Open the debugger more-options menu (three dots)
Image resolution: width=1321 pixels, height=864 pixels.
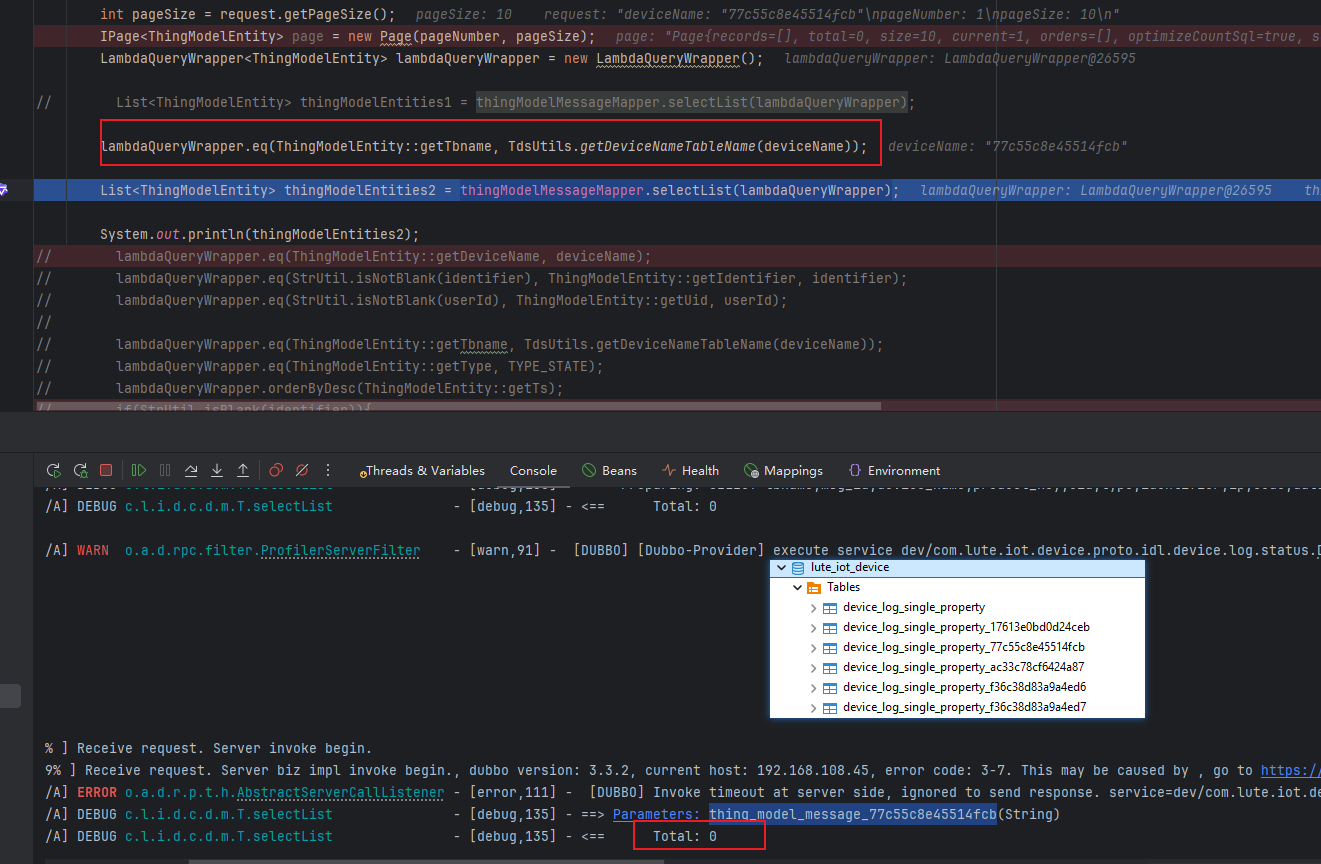coord(328,470)
